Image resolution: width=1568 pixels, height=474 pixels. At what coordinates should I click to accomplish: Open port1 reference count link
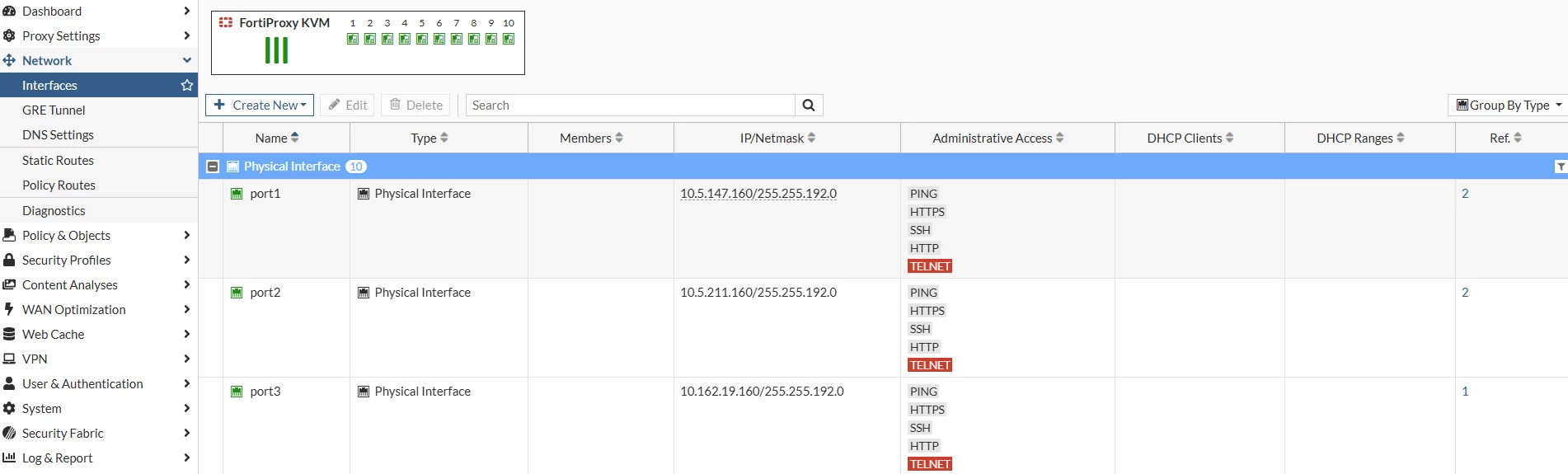[x=1465, y=194]
